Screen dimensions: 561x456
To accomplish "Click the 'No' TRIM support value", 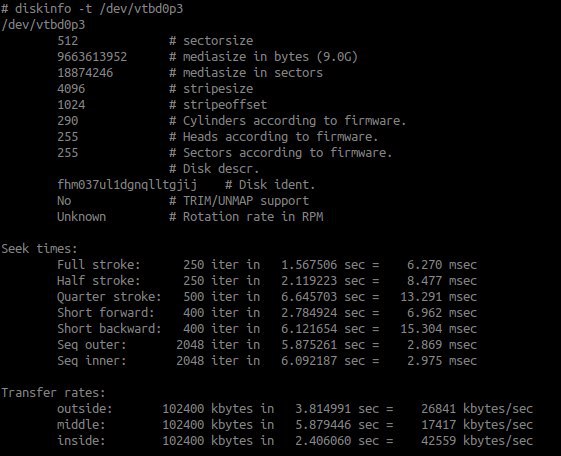I will tap(64, 201).
